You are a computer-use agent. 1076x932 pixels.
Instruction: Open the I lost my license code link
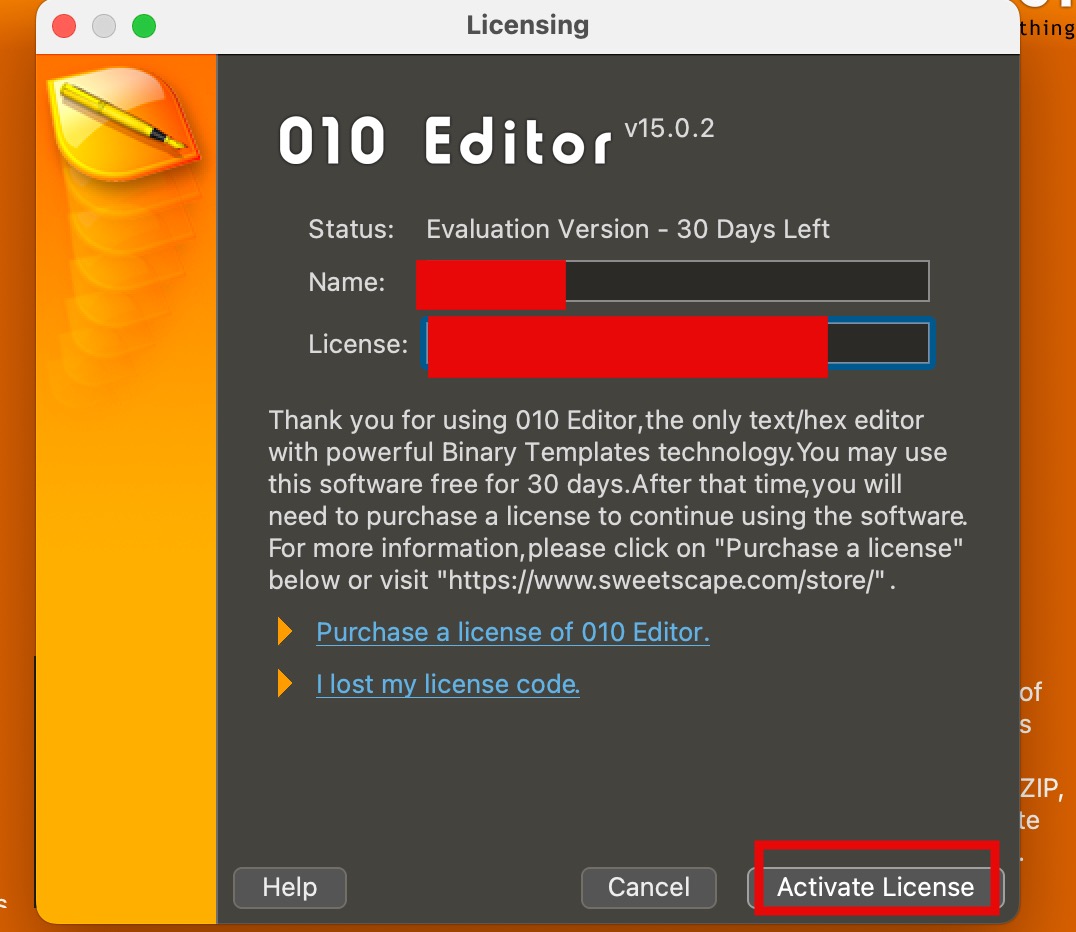[447, 685]
